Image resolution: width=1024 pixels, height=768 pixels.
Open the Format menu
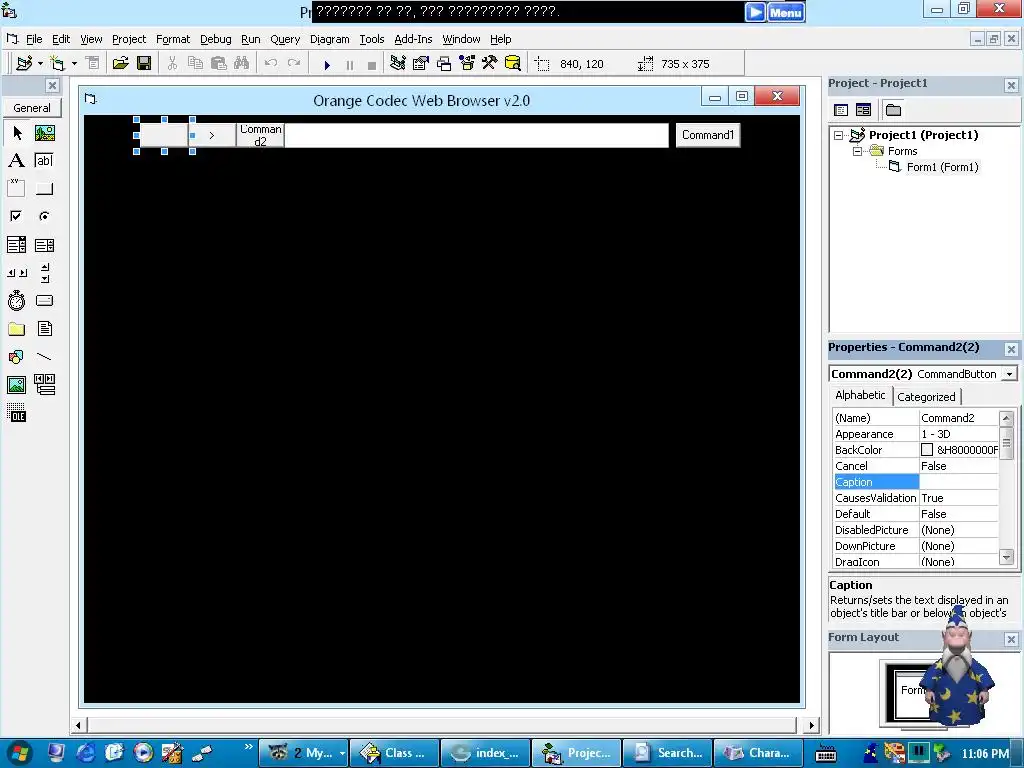click(173, 39)
